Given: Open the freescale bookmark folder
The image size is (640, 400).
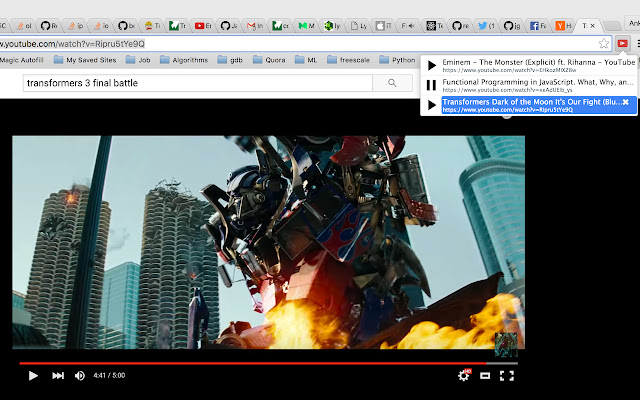Looking at the screenshot, I should coord(348,60).
